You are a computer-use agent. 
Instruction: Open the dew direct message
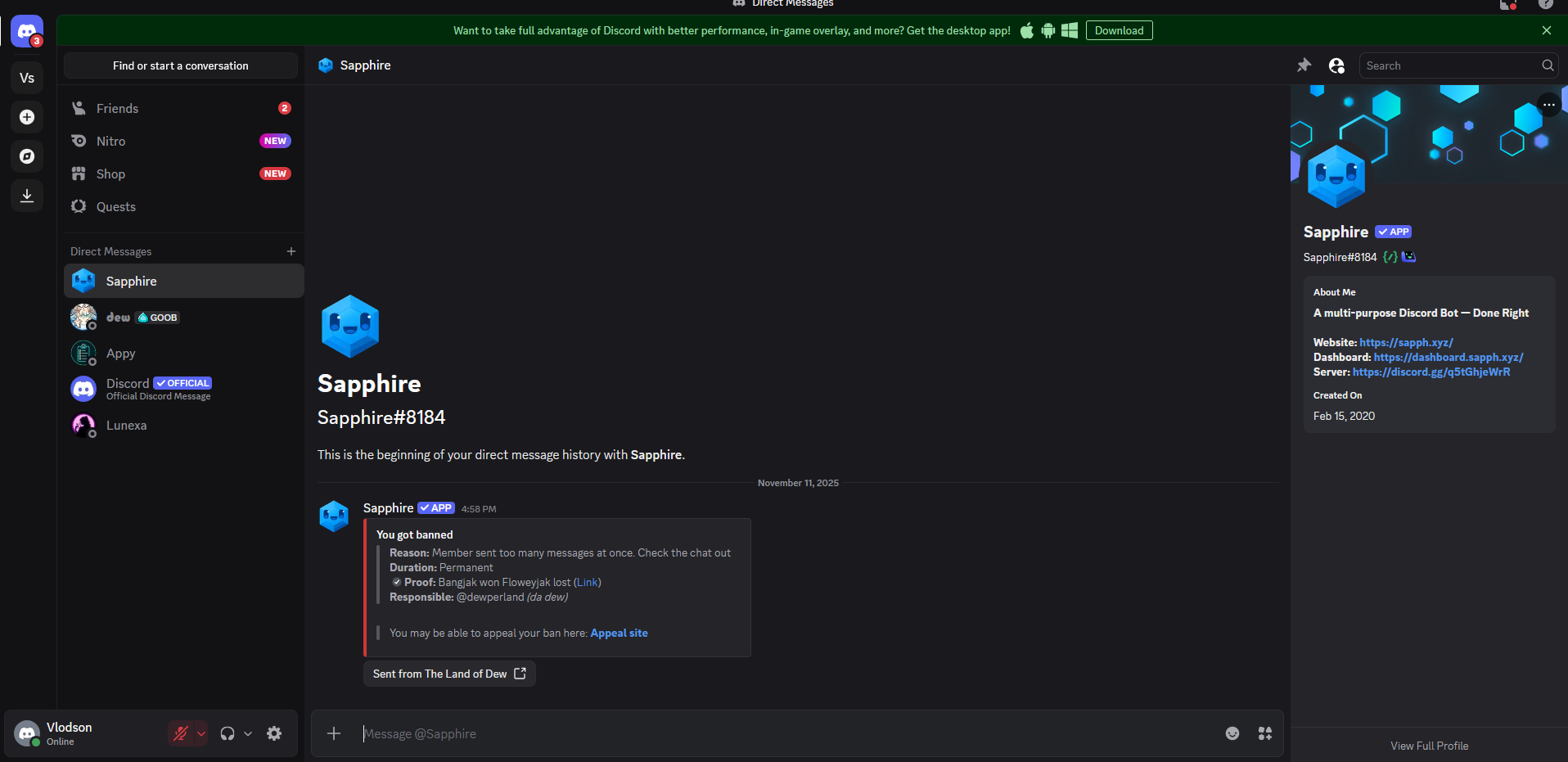[119, 318]
